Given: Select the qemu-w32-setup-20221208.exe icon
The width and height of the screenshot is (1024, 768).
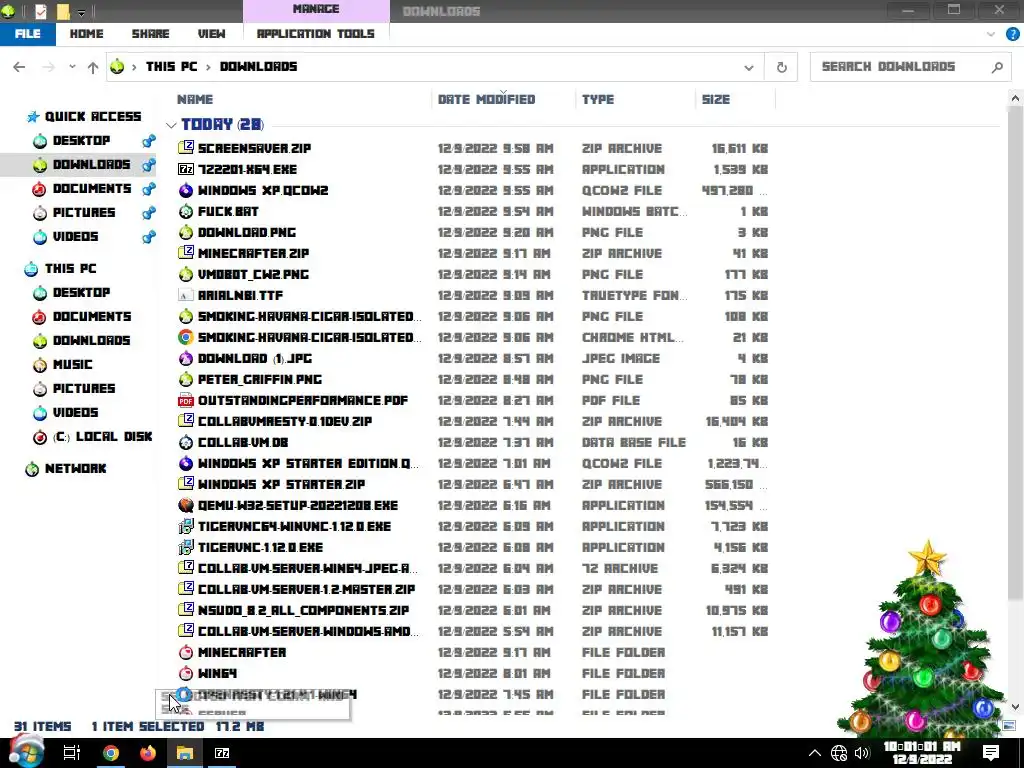Looking at the screenshot, I should [x=186, y=505].
